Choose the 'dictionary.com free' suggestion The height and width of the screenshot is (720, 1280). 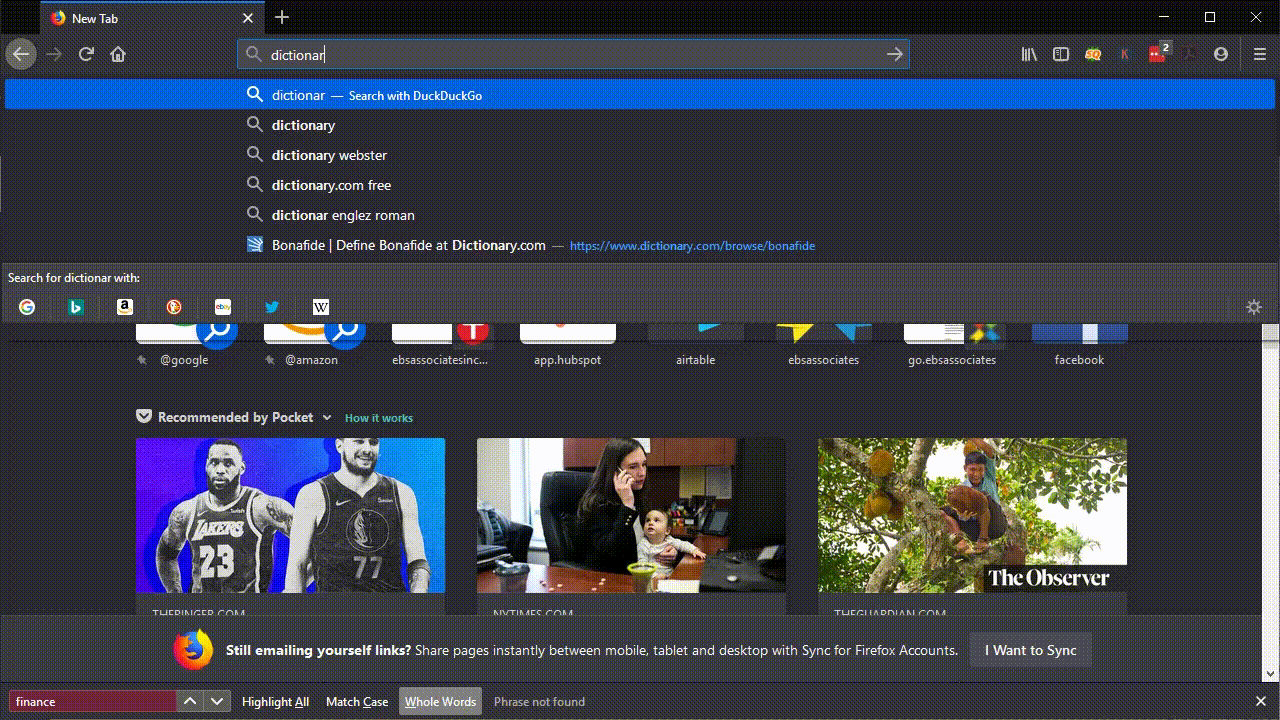[x=640, y=185]
